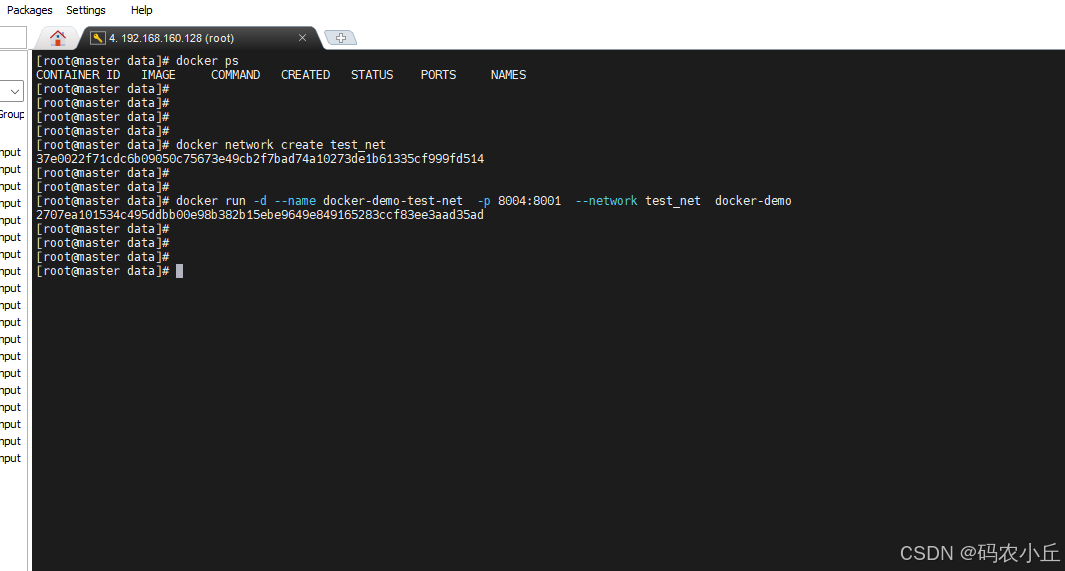The image size is (1065, 571).
Task: Go to the Home tab
Action: tap(58, 38)
